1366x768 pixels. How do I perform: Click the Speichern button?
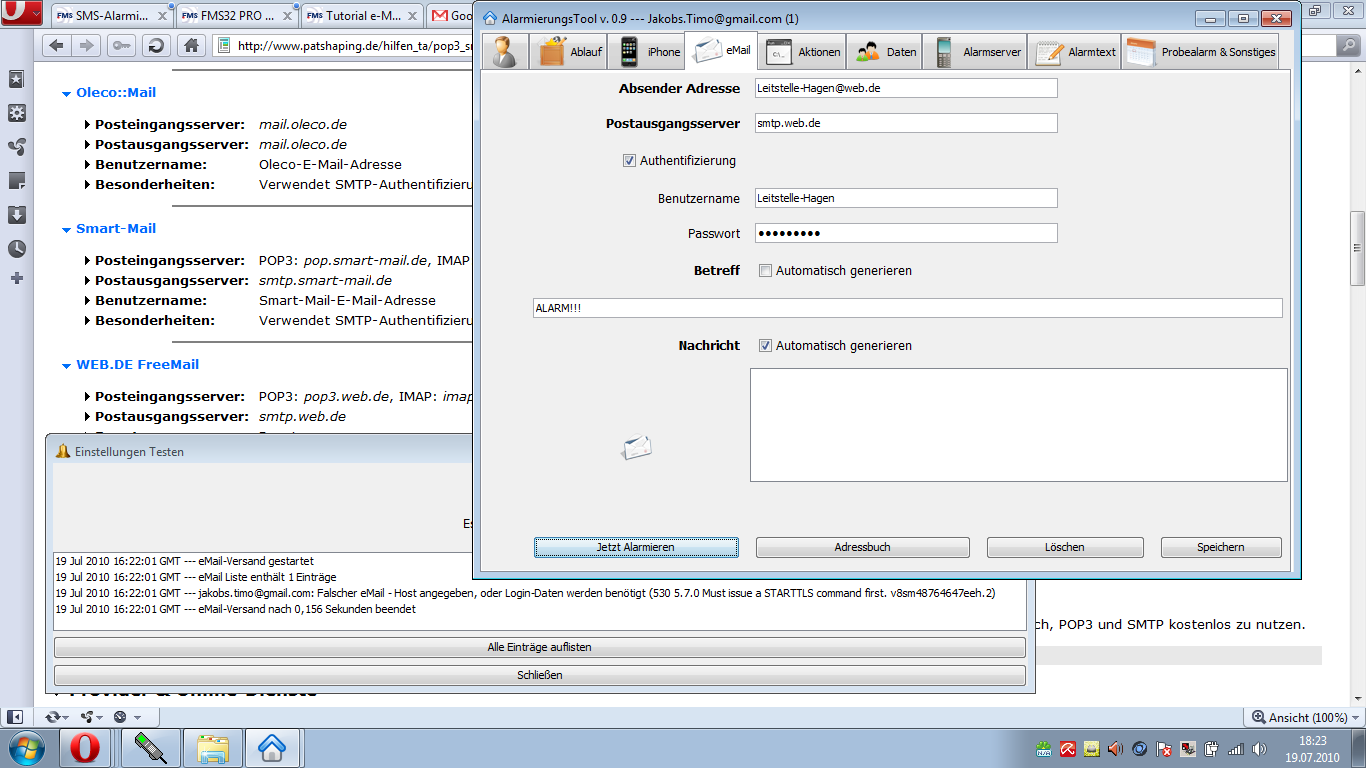point(1220,547)
